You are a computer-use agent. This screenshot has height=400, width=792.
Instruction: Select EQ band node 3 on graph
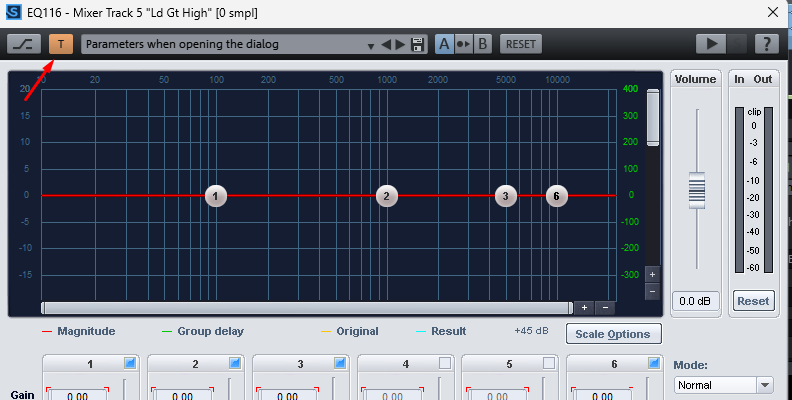[506, 196]
